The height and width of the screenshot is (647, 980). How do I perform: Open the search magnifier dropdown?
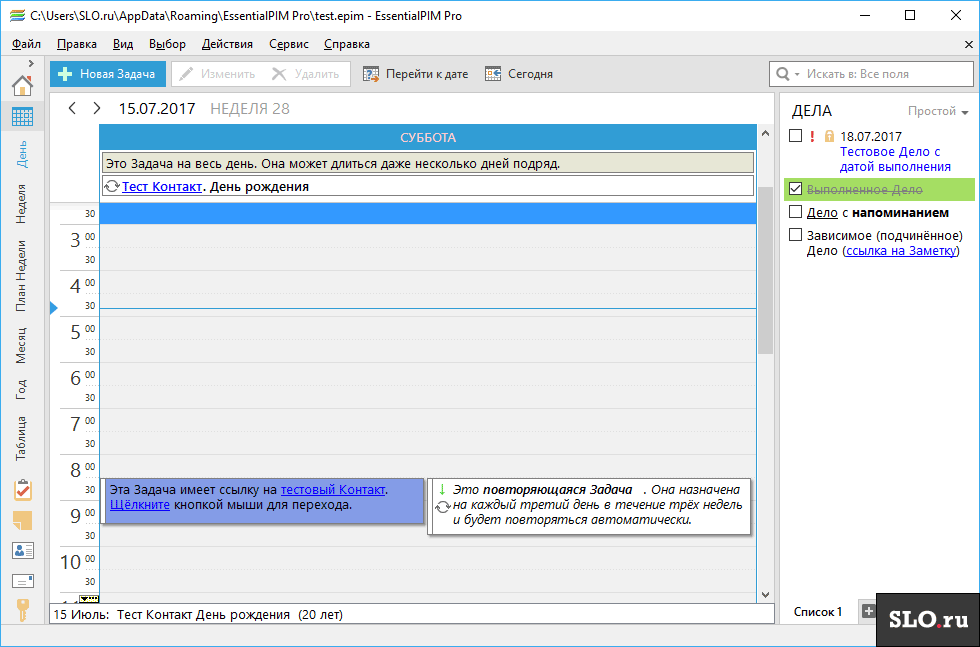coord(788,74)
